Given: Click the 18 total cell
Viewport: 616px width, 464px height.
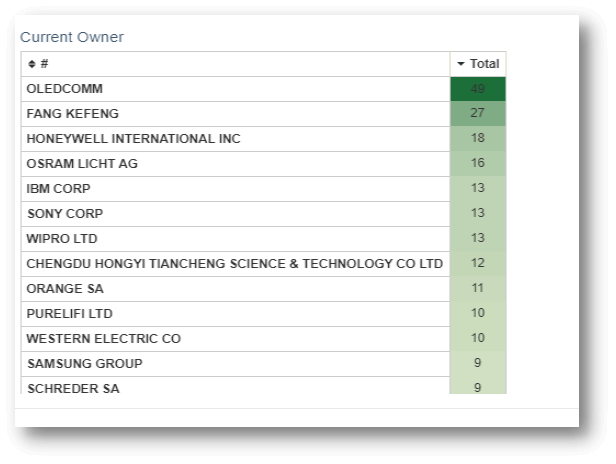Looking at the screenshot, I should pos(478,139).
